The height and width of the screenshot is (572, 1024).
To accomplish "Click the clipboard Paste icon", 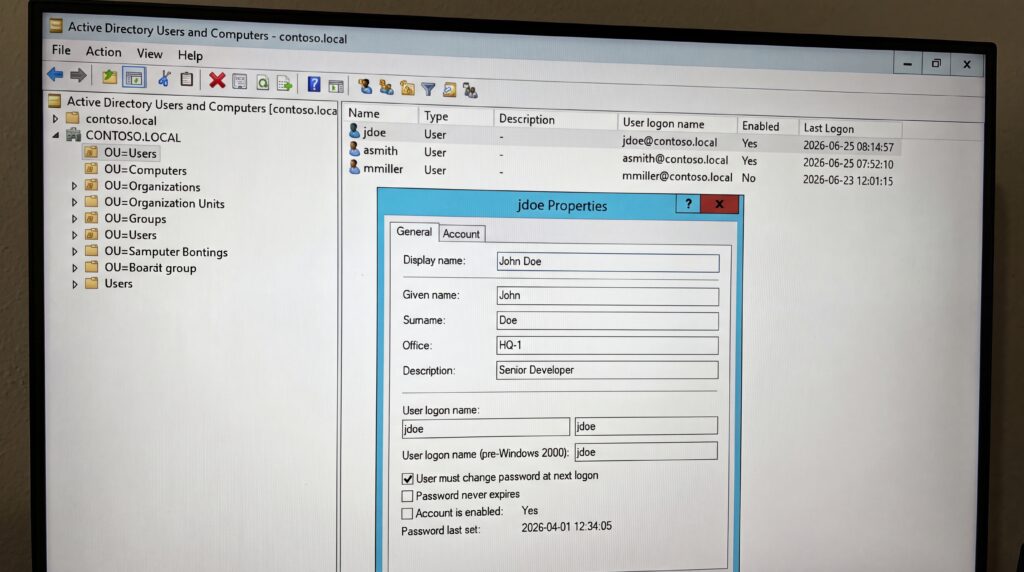I will pyautogui.click(x=187, y=80).
